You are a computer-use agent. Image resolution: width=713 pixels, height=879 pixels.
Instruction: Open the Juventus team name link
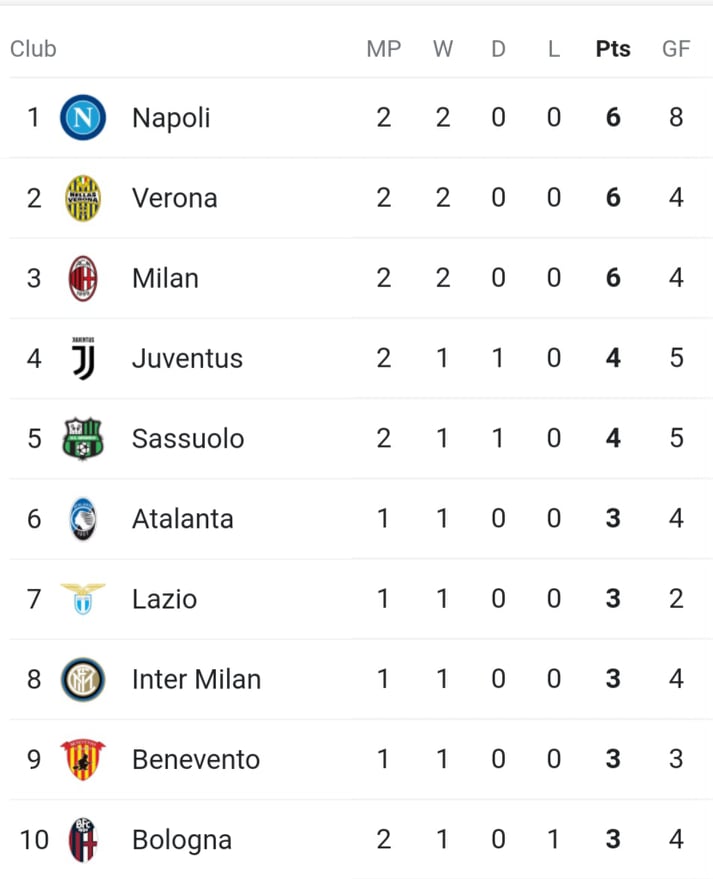187,359
